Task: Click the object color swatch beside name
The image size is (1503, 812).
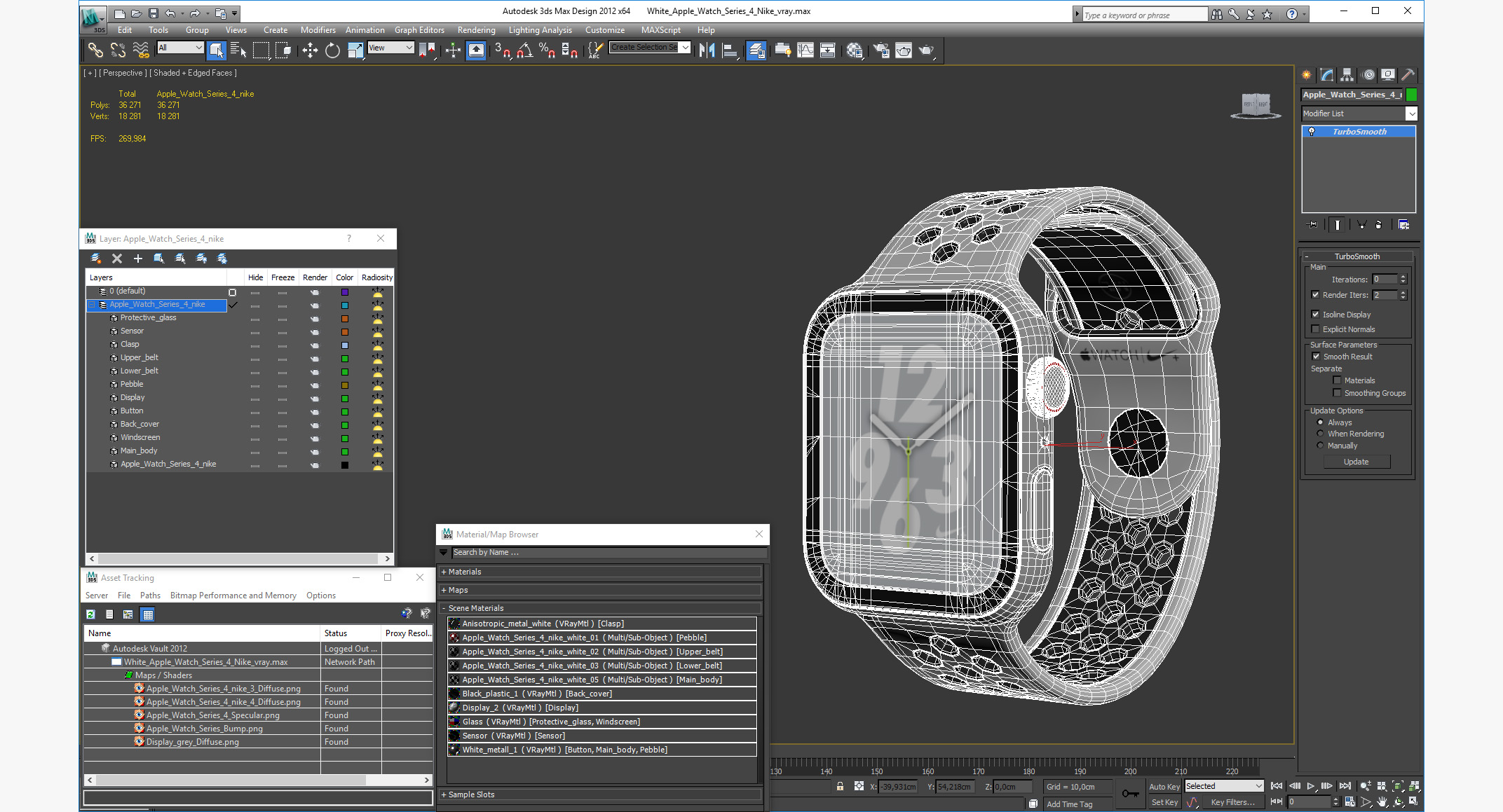Action: pos(1412,95)
